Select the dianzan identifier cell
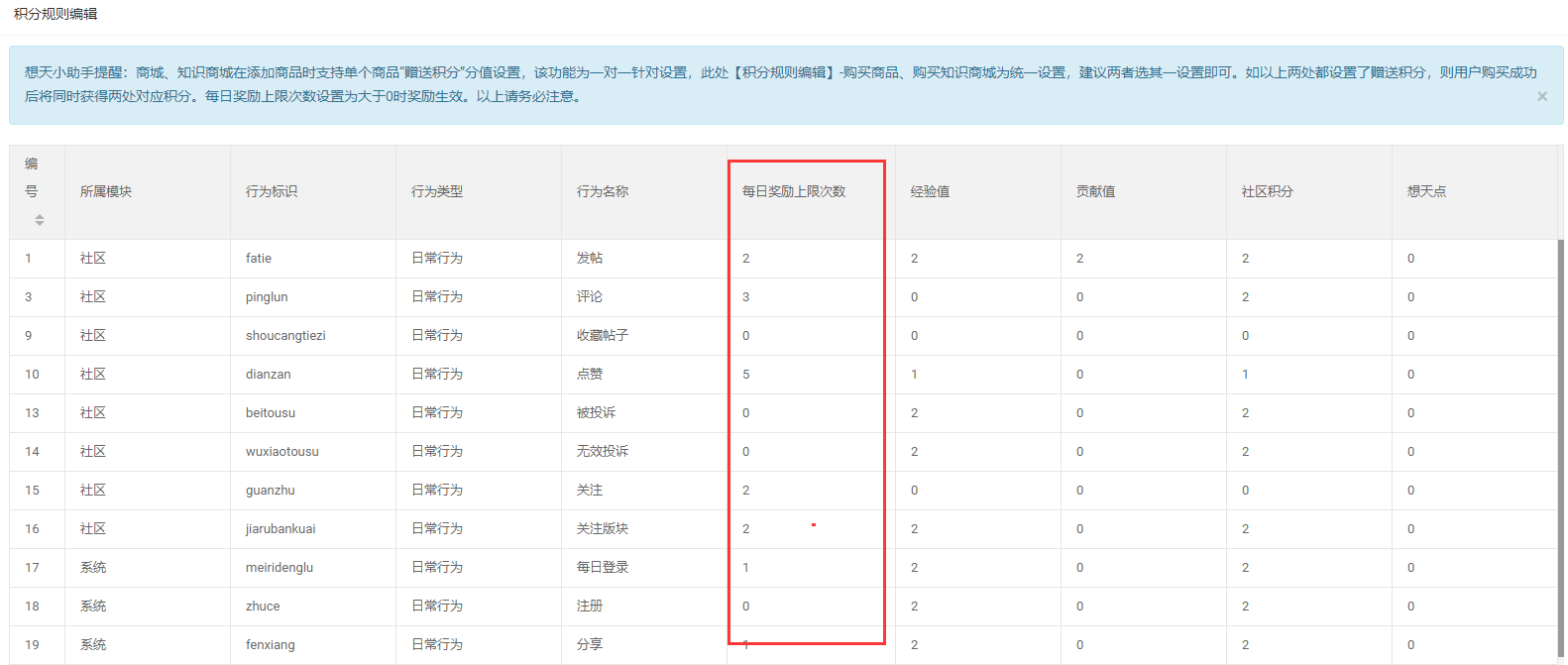 tap(313, 374)
